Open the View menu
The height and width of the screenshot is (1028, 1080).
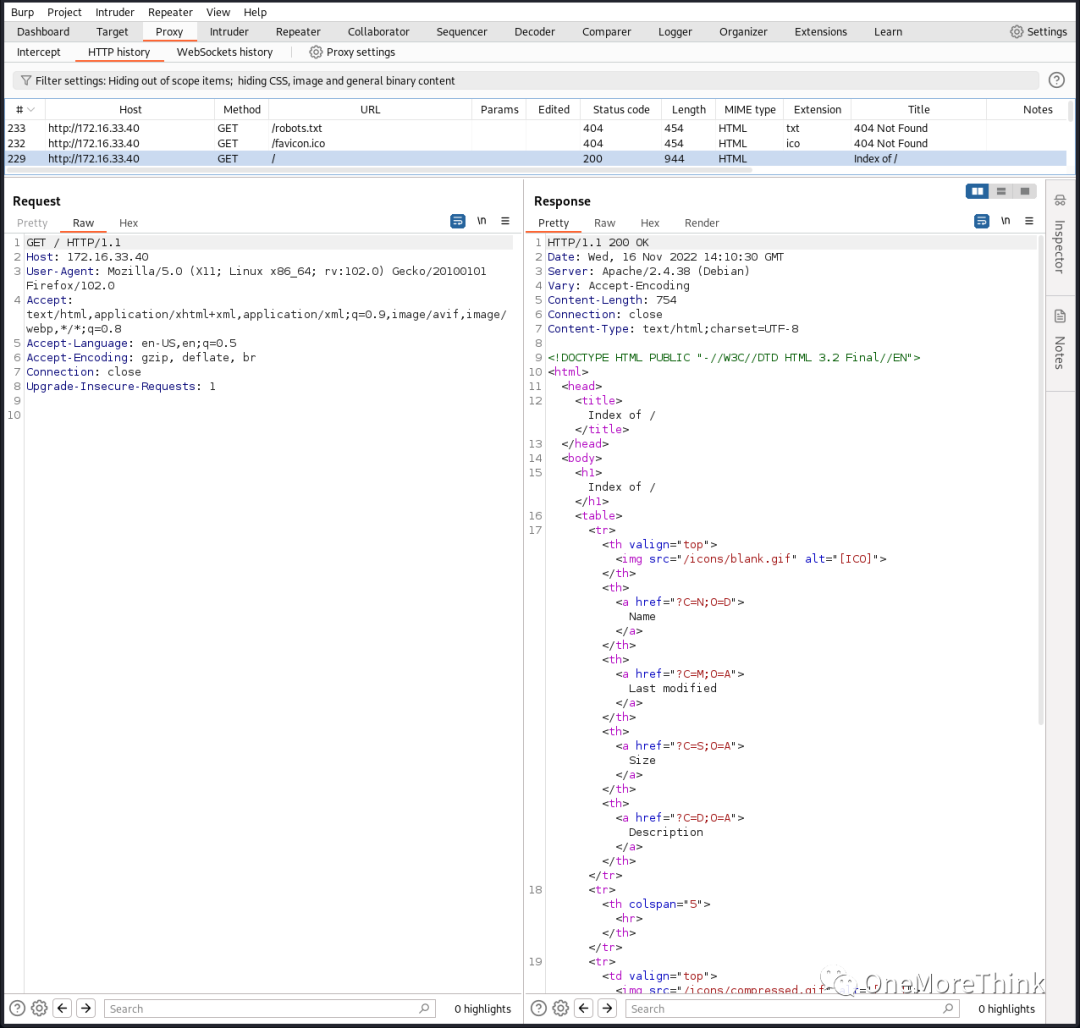218,12
